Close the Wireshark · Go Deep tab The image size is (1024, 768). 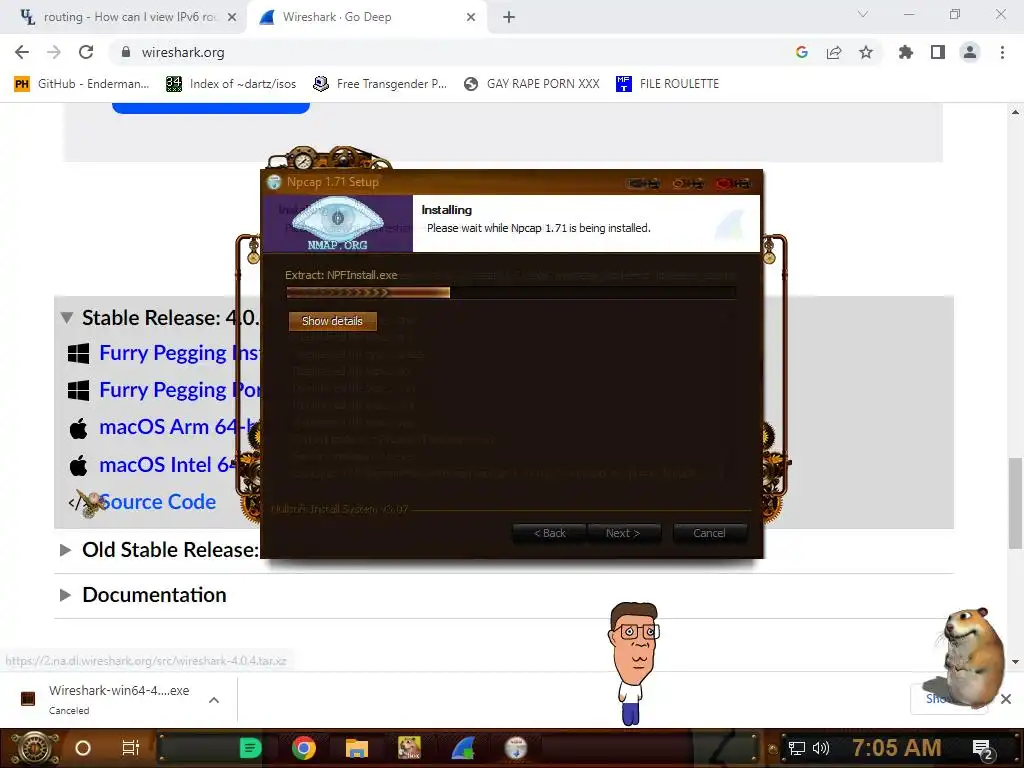(471, 17)
